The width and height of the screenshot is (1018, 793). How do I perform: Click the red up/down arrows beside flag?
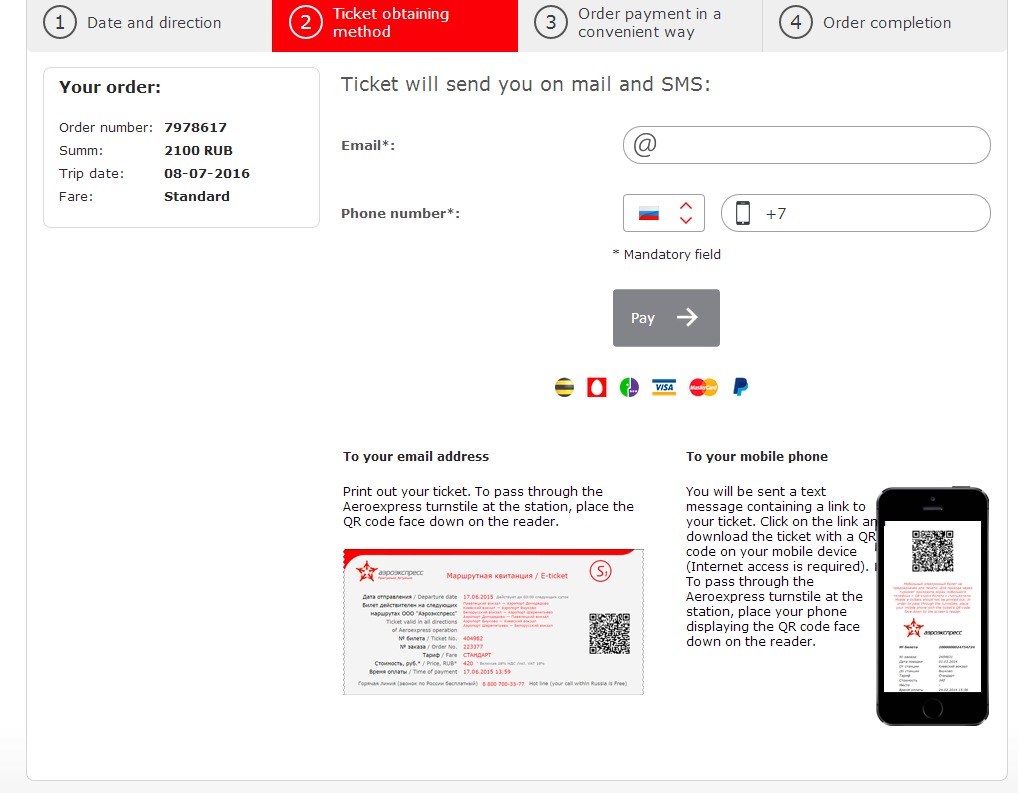[x=686, y=213]
